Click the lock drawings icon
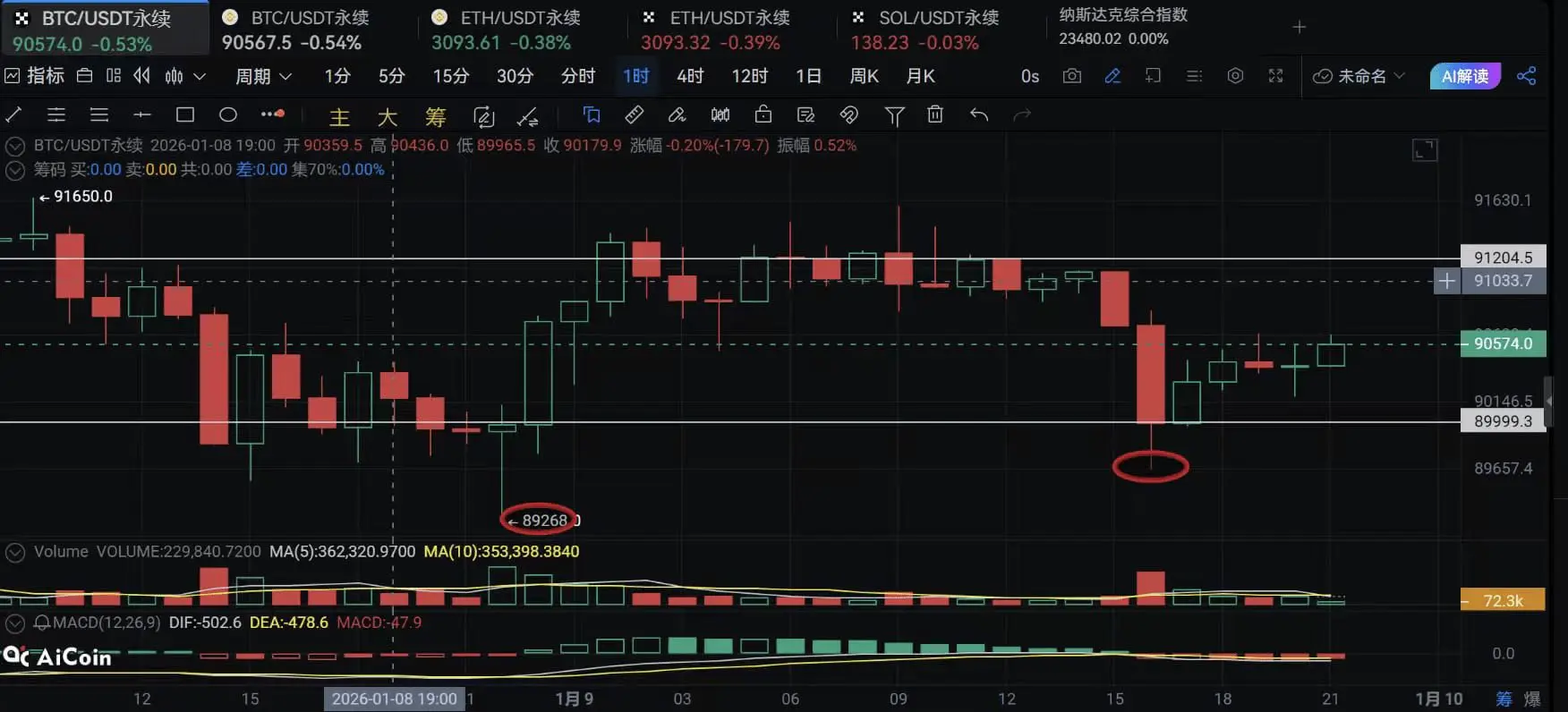1568x712 pixels. [x=763, y=114]
